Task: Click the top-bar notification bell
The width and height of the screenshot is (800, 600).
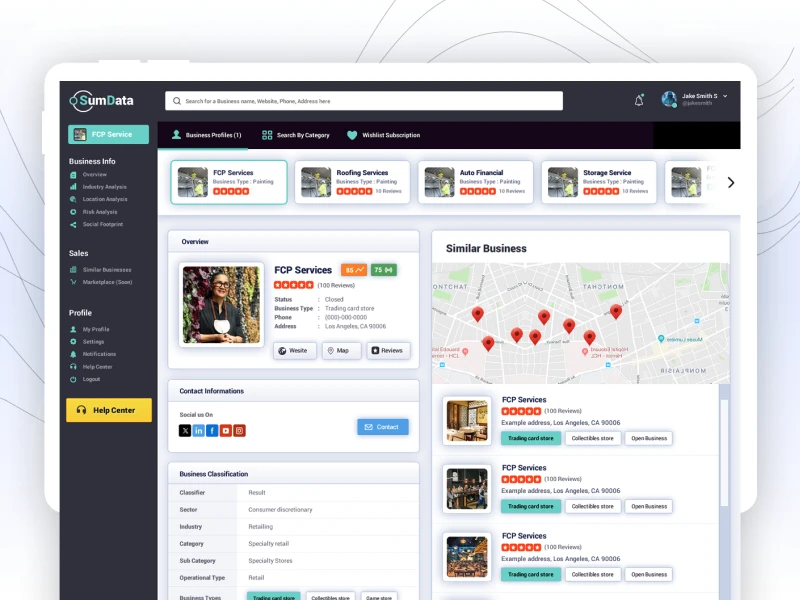Action: pyautogui.click(x=638, y=100)
